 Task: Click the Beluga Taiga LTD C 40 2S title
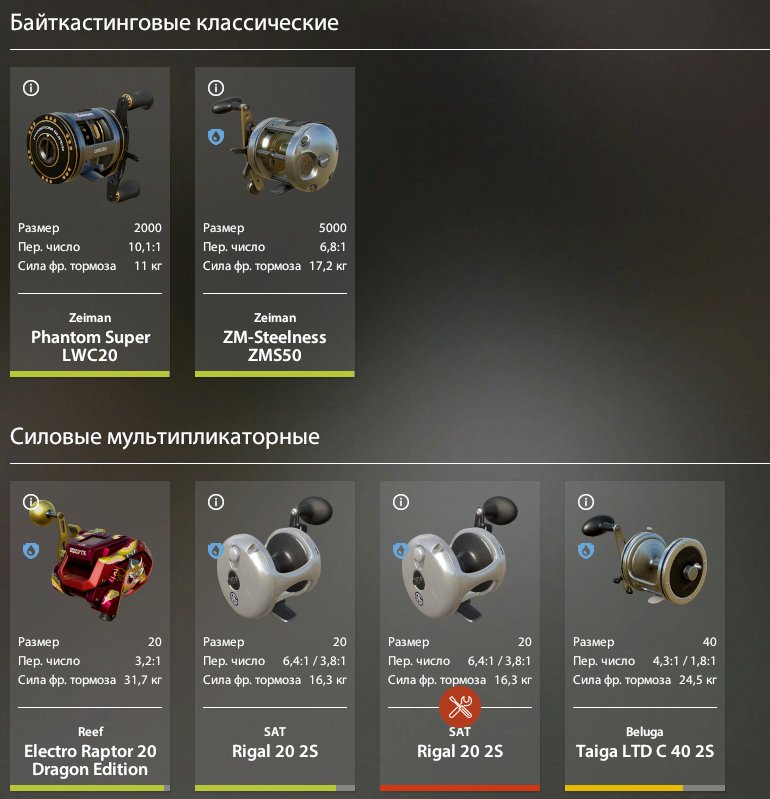[x=645, y=751]
